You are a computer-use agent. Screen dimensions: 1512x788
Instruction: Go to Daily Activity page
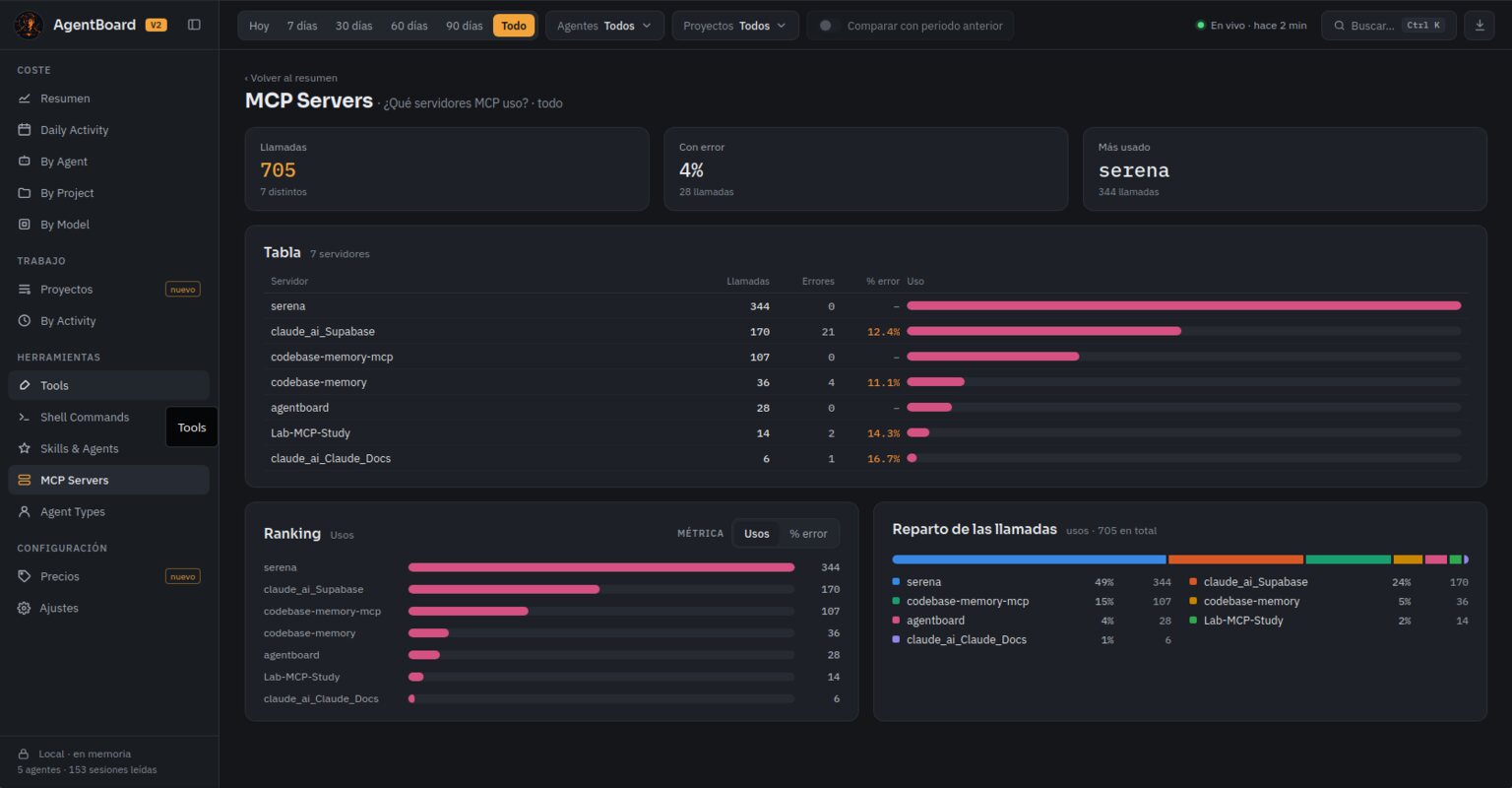pos(108,130)
